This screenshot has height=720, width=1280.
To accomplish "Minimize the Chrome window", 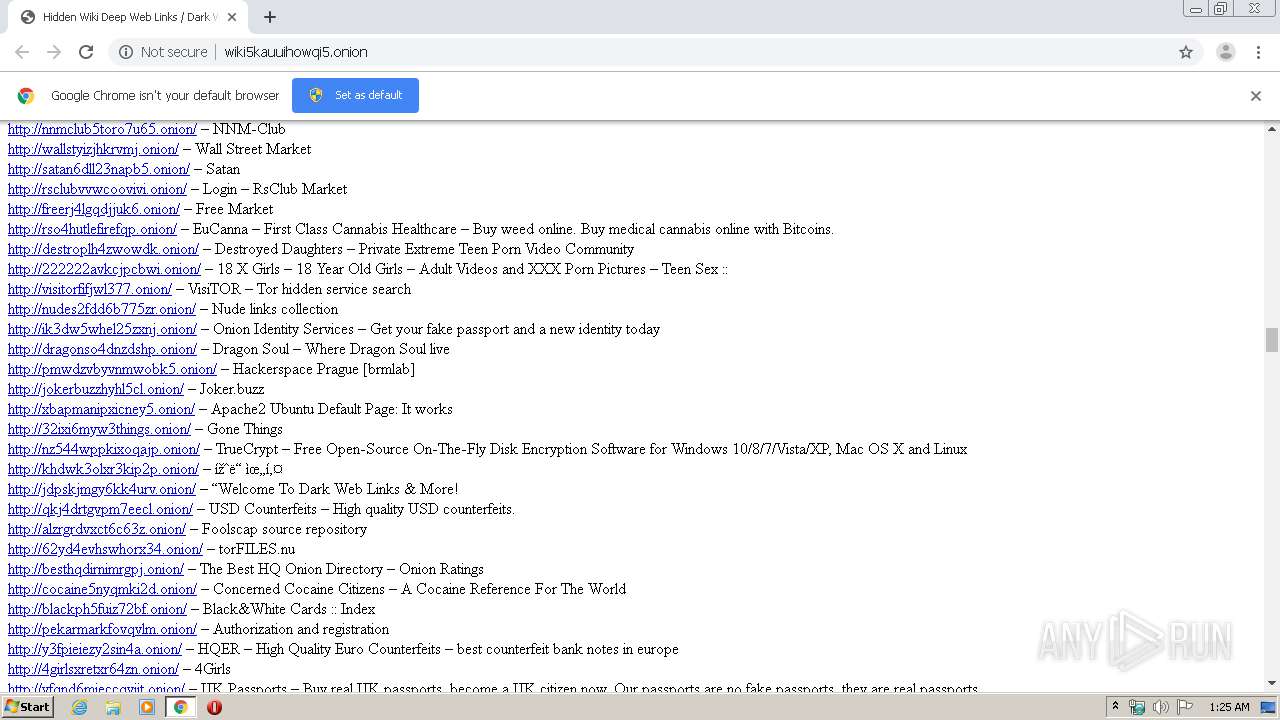I will pyautogui.click(x=1195, y=9).
